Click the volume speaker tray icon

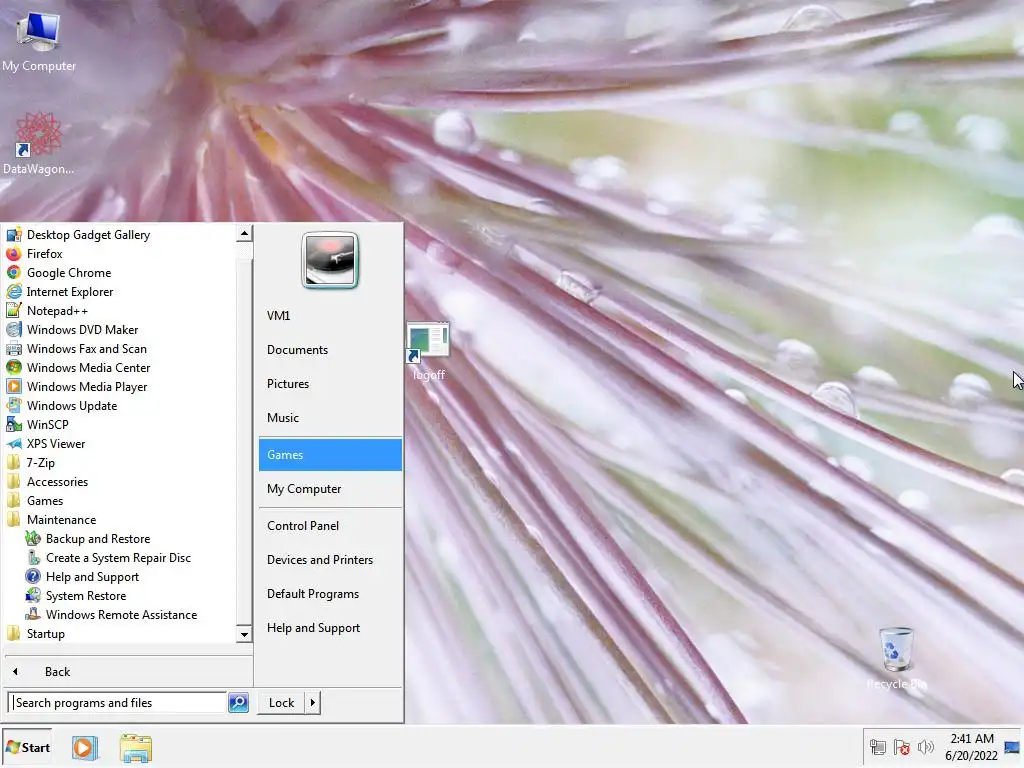(925, 747)
